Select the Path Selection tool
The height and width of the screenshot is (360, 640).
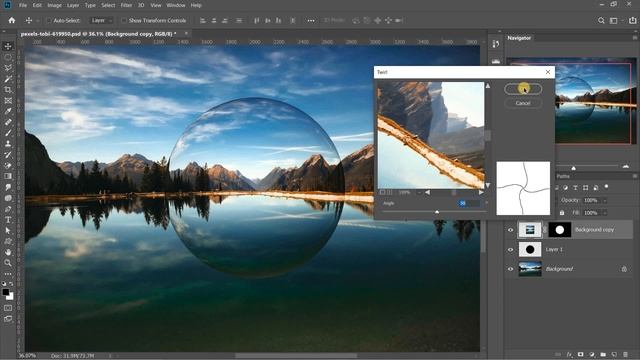tap(8, 231)
